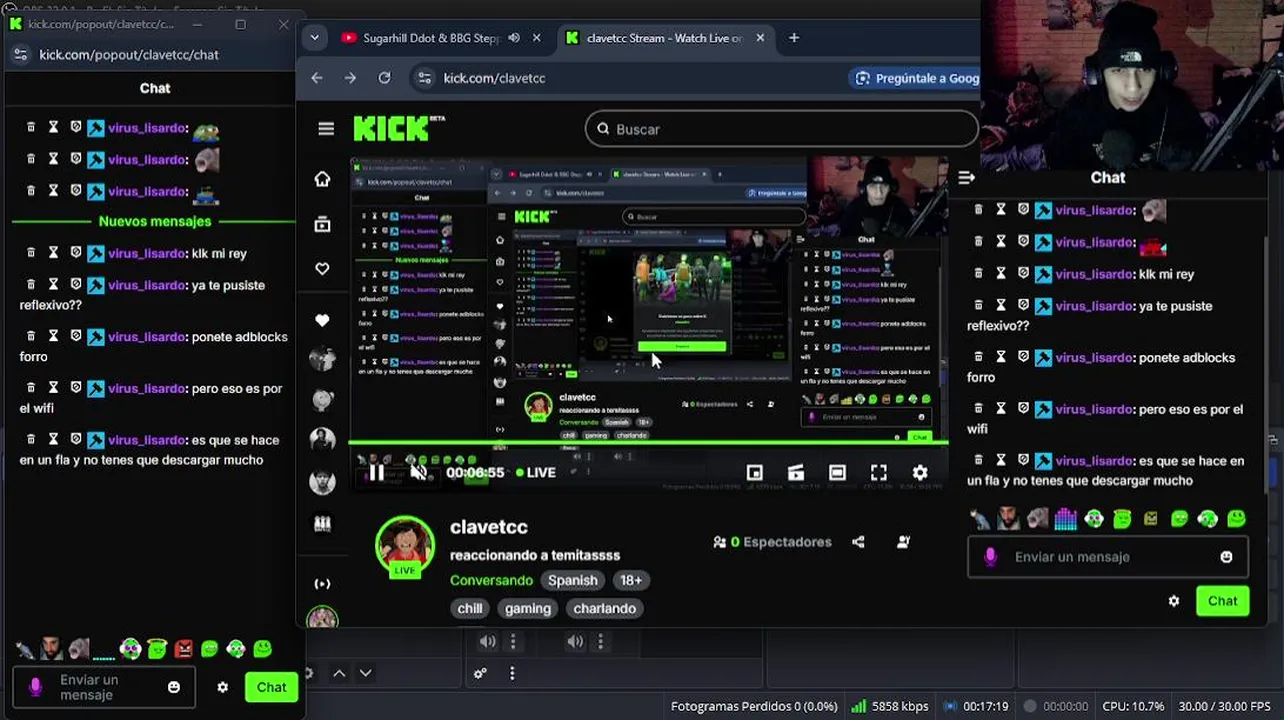Timeout user on 'ya te pusiste' in main chat

coord(1000,305)
